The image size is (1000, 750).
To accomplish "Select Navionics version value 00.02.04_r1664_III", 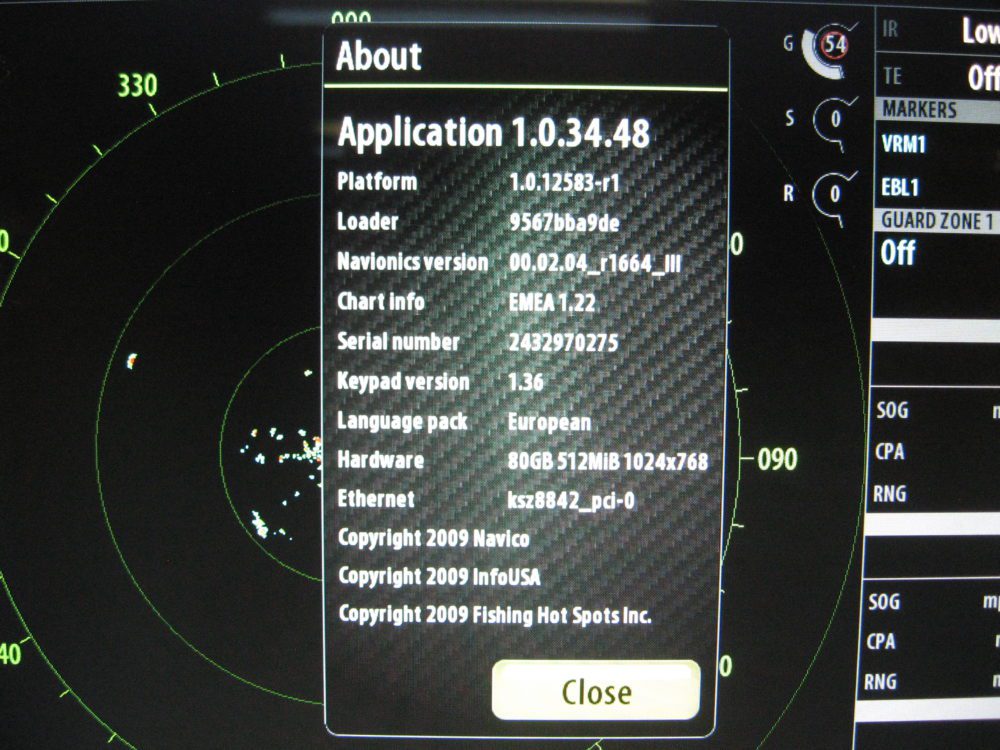I will pyautogui.click(x=595, y=262).
